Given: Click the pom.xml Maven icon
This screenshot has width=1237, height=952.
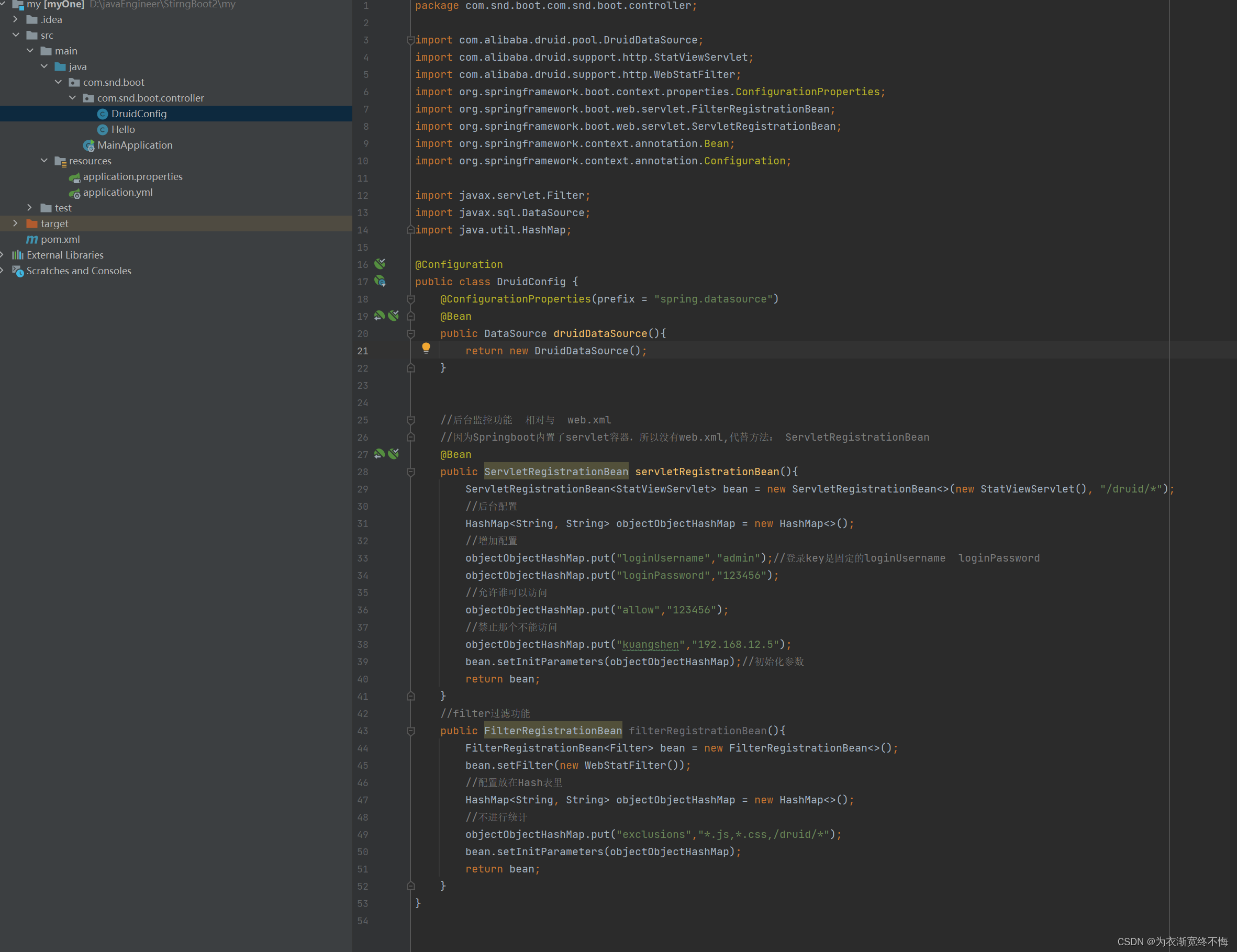Looking at the screenshot, I should pyautogui.click(x=32, y=240).
